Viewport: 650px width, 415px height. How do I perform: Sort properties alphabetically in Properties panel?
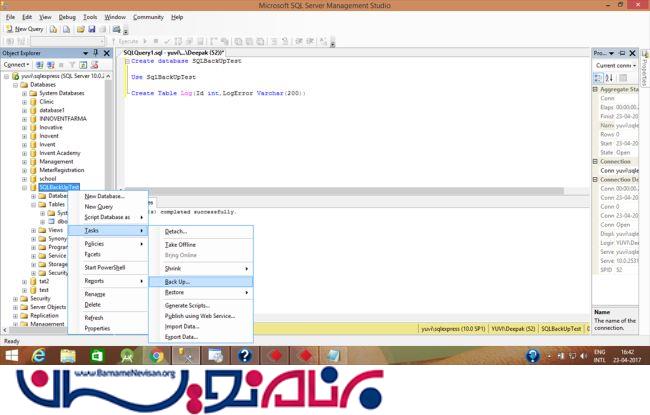(x=611, y=76)
